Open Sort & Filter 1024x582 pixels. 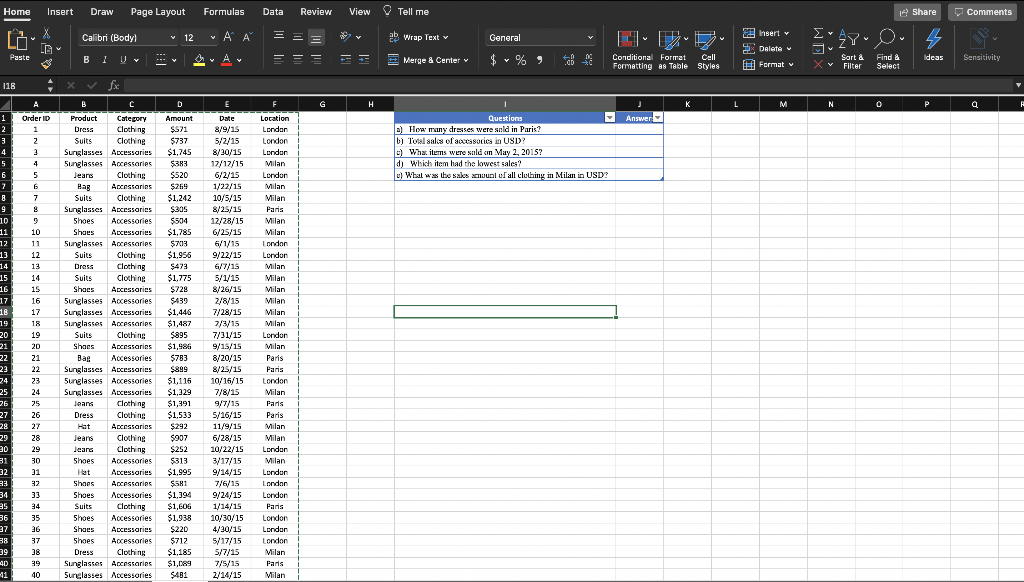click(x=852, y=49)
